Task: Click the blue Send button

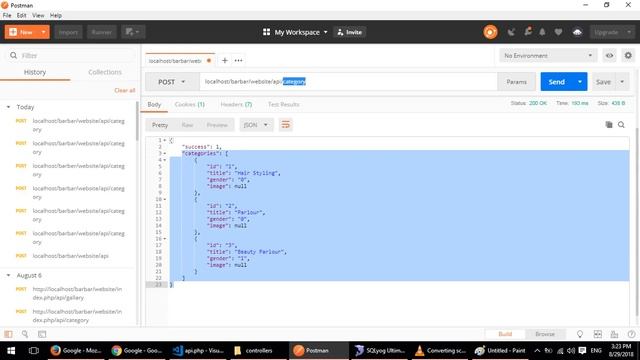Action: click(557, 82)
